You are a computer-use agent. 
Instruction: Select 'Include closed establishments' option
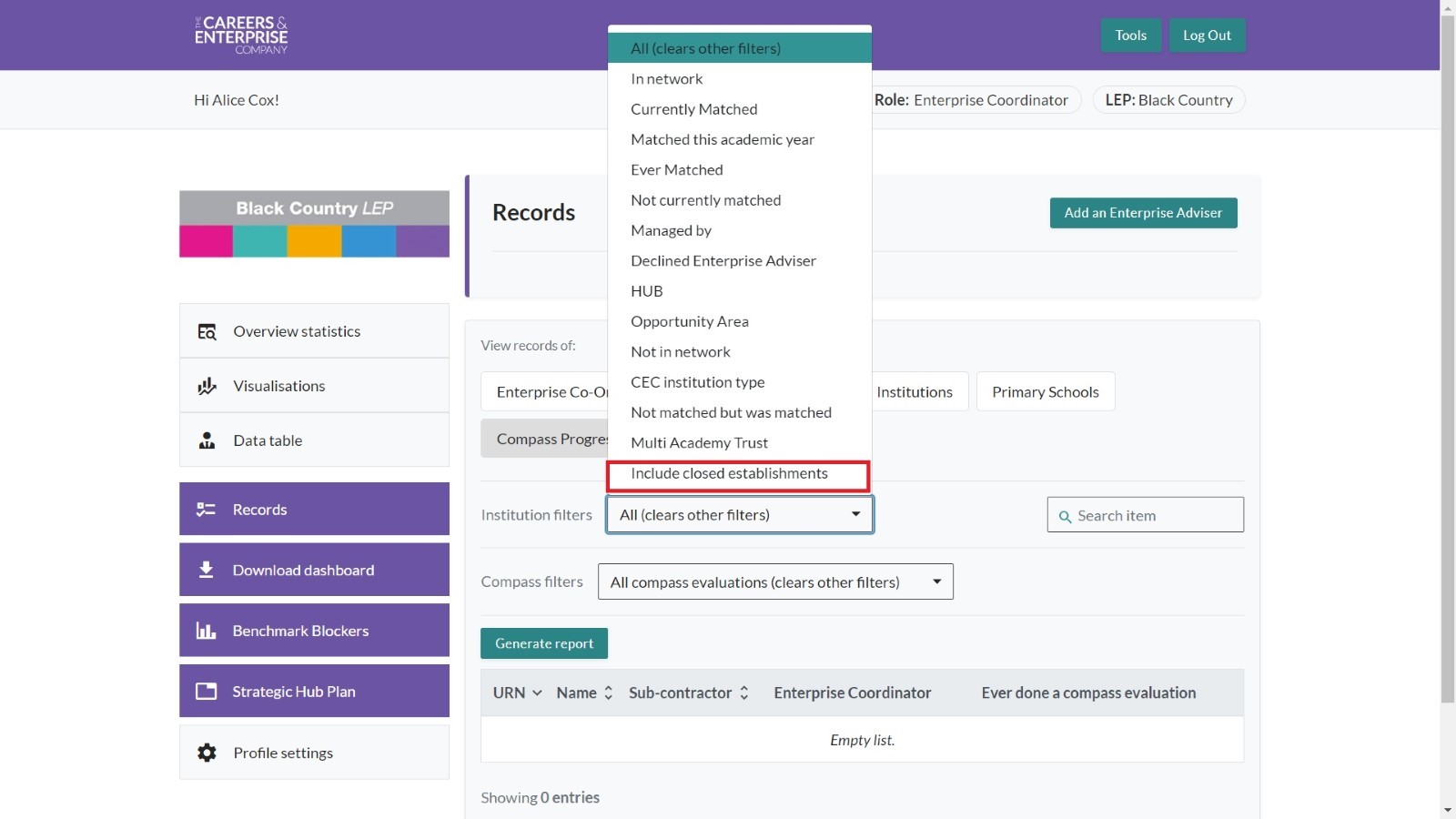729,473
